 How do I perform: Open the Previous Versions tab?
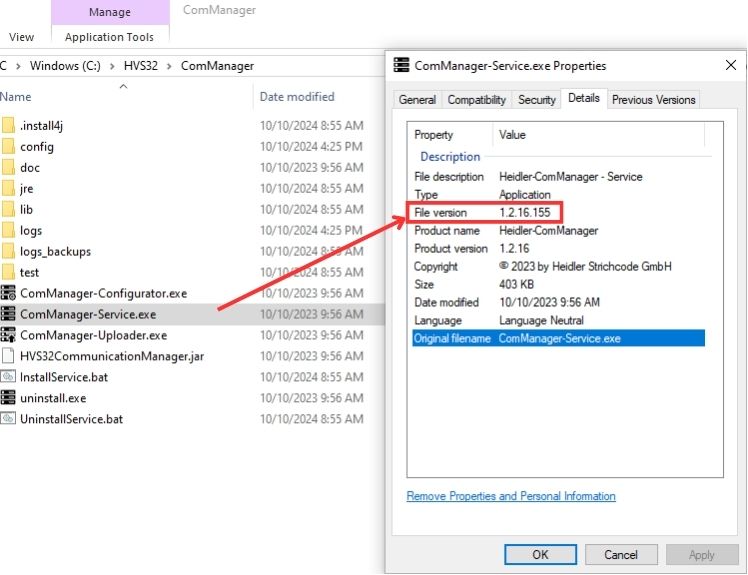[x=653, y=100]
